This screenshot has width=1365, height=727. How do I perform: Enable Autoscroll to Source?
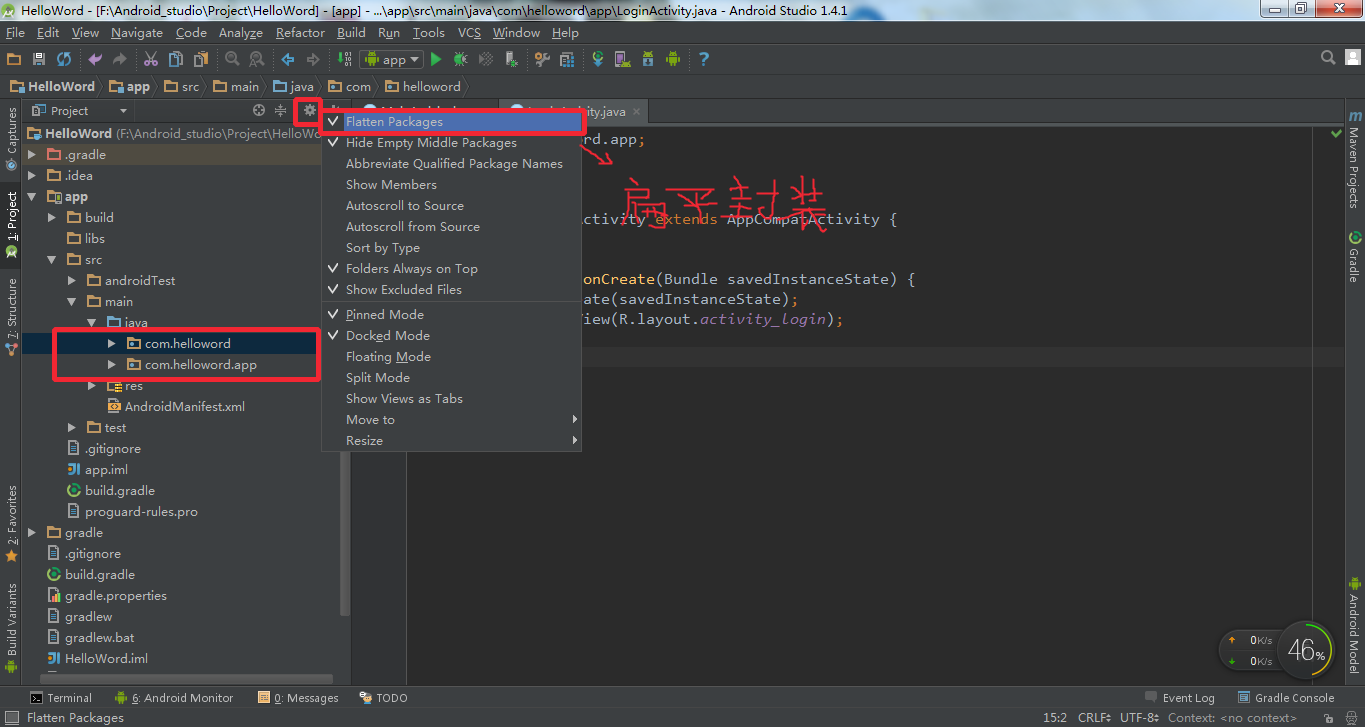pyautogui.click(x=452, y=206)
